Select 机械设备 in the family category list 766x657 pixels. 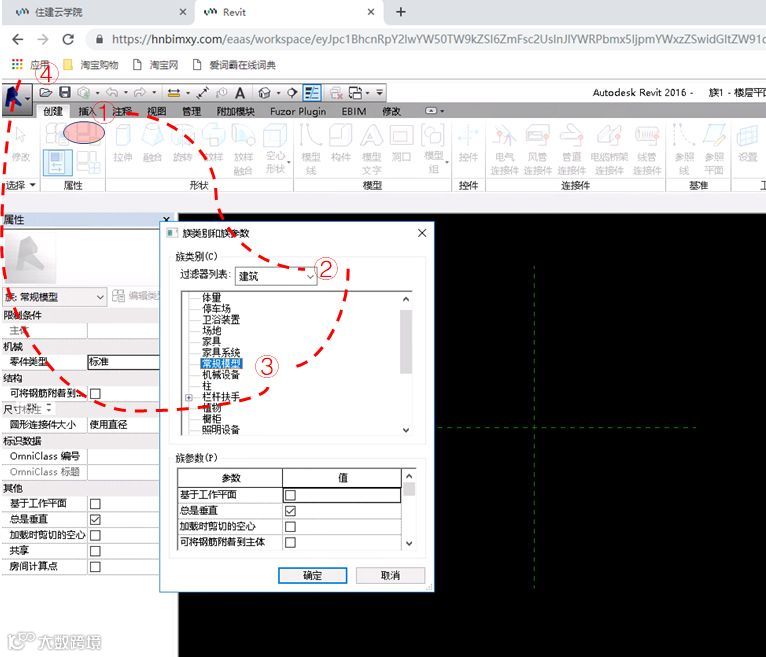[221, 375]
